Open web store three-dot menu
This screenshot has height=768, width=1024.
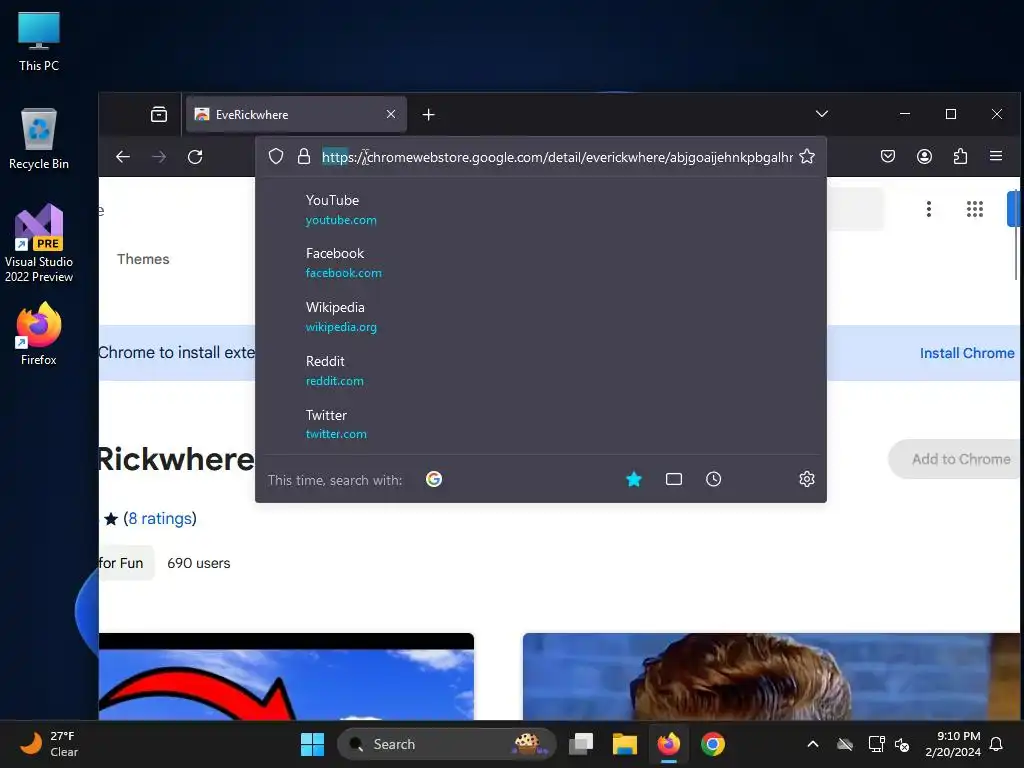tap(929, 209)
